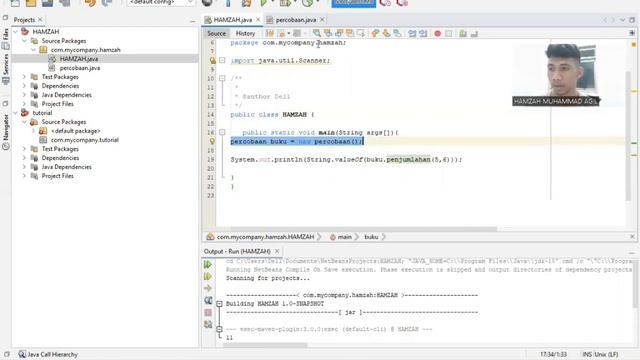Click Find Next Occurrence icon in editor toolbar
The image size is (640, 360).
(x=339, y=33)
